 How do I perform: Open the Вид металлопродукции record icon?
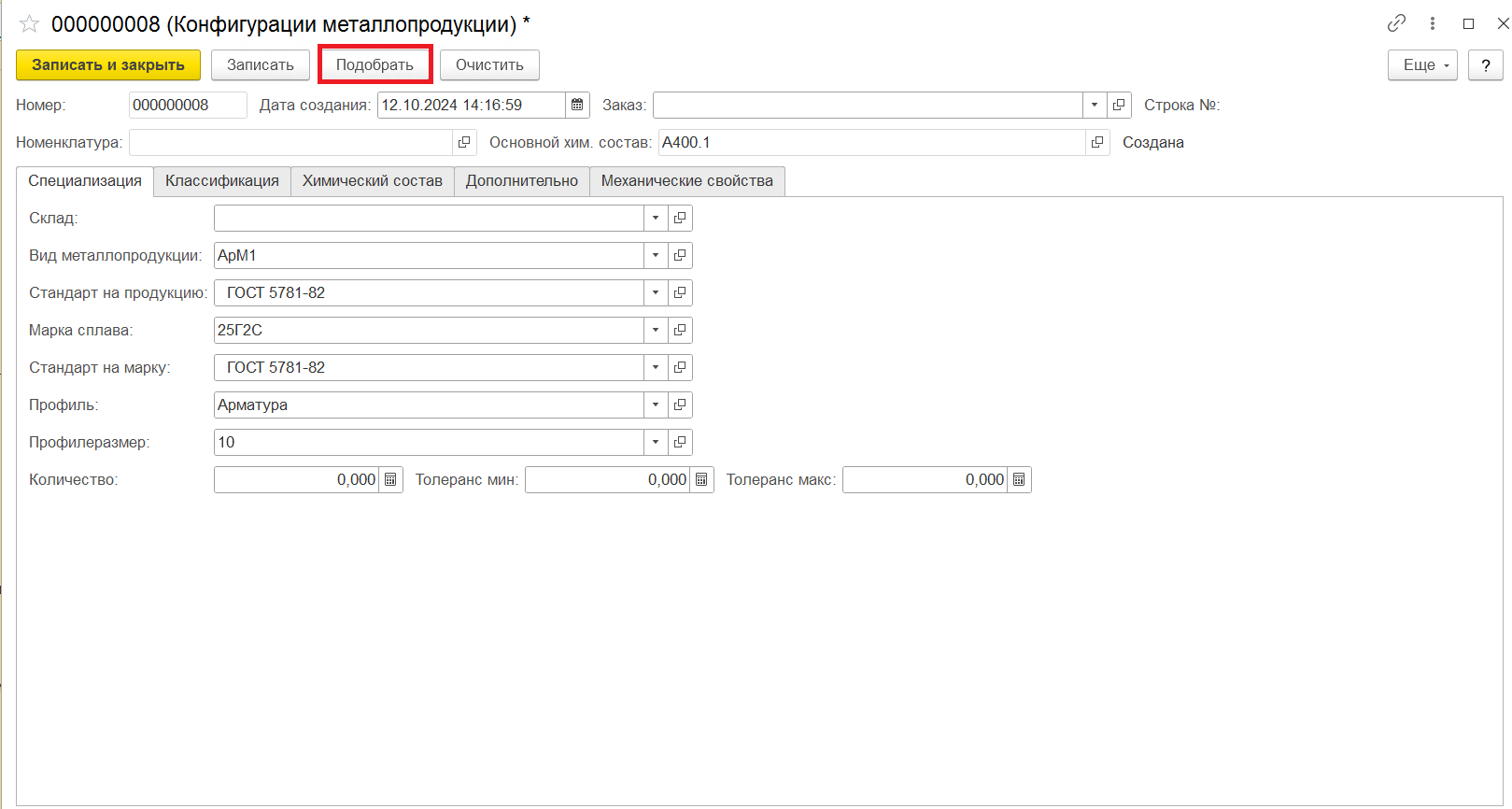(680, 255)
